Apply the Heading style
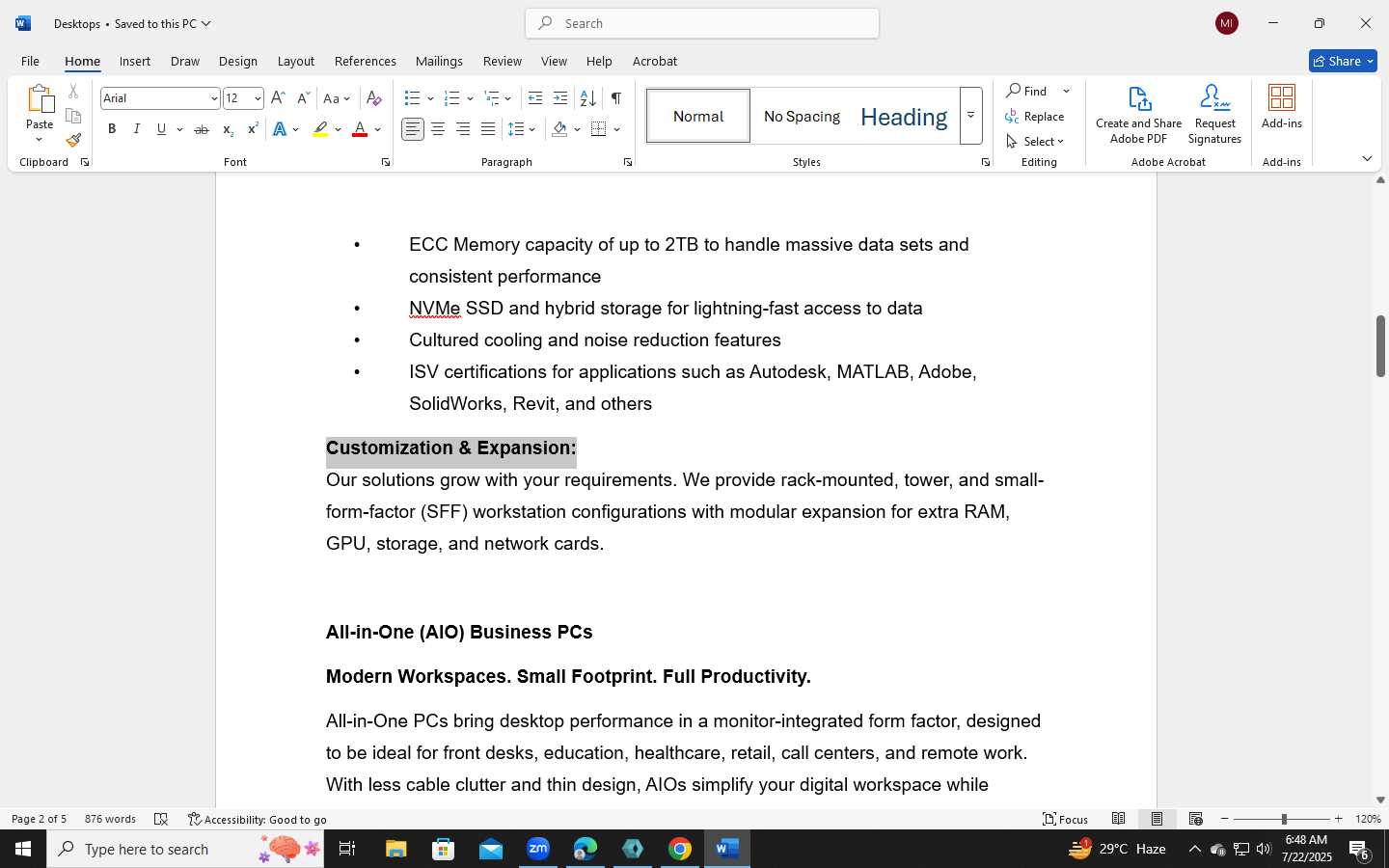Image resolution: width=1389 pixels, height=868 pixels. [x=904, y=116]
